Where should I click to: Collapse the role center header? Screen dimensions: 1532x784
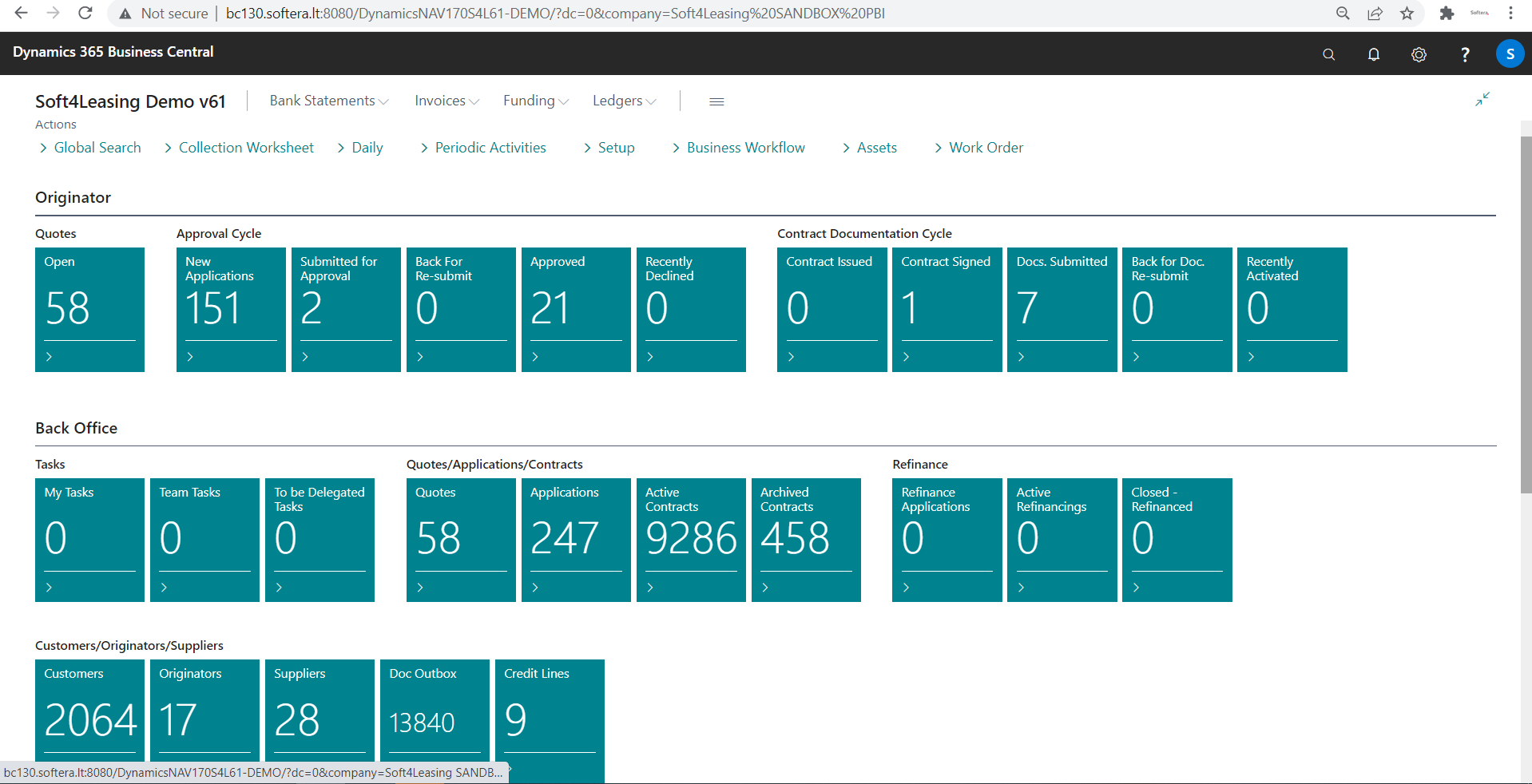coord(1482,99)
